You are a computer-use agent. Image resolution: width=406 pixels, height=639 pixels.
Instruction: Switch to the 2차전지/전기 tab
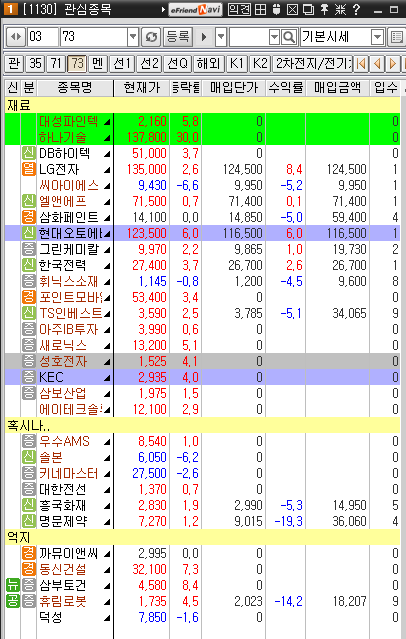(312, 64)
